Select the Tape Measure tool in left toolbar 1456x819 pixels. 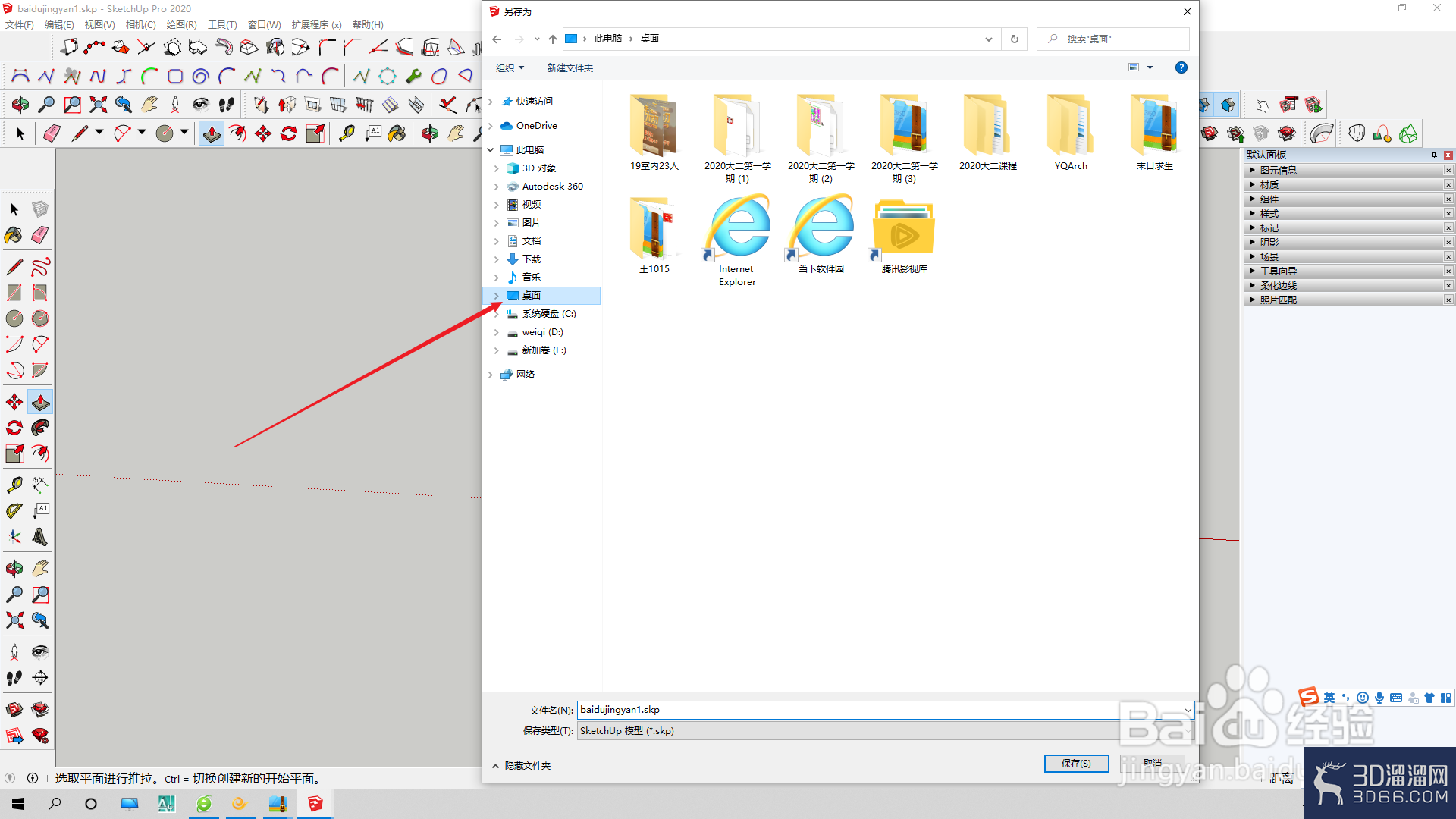point(14,485)
